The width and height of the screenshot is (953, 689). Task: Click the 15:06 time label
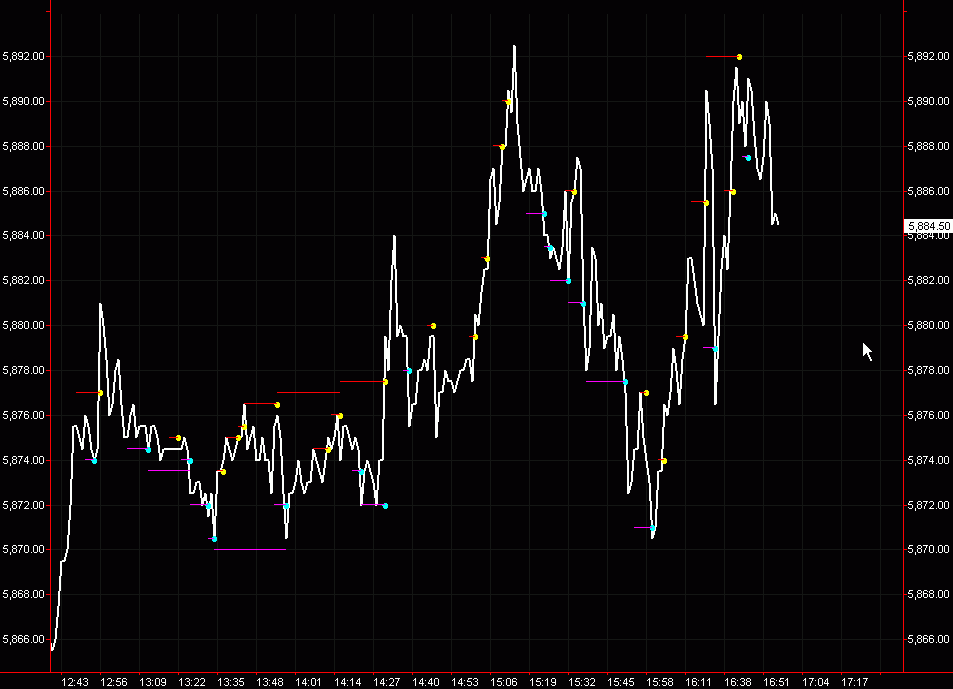(x=504, y=682)
